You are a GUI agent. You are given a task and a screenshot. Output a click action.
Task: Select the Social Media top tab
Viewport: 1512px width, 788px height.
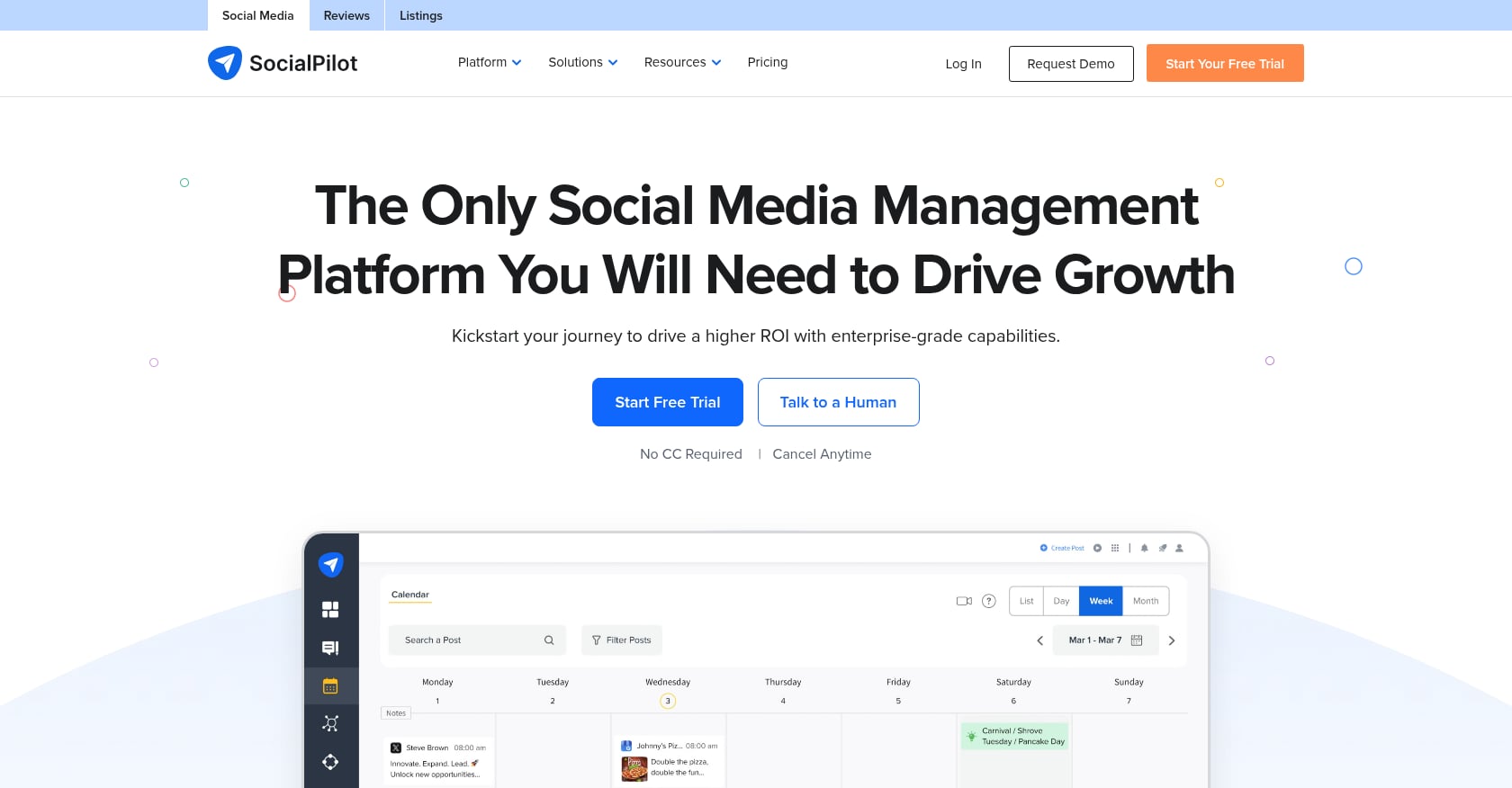pos(258,15)
